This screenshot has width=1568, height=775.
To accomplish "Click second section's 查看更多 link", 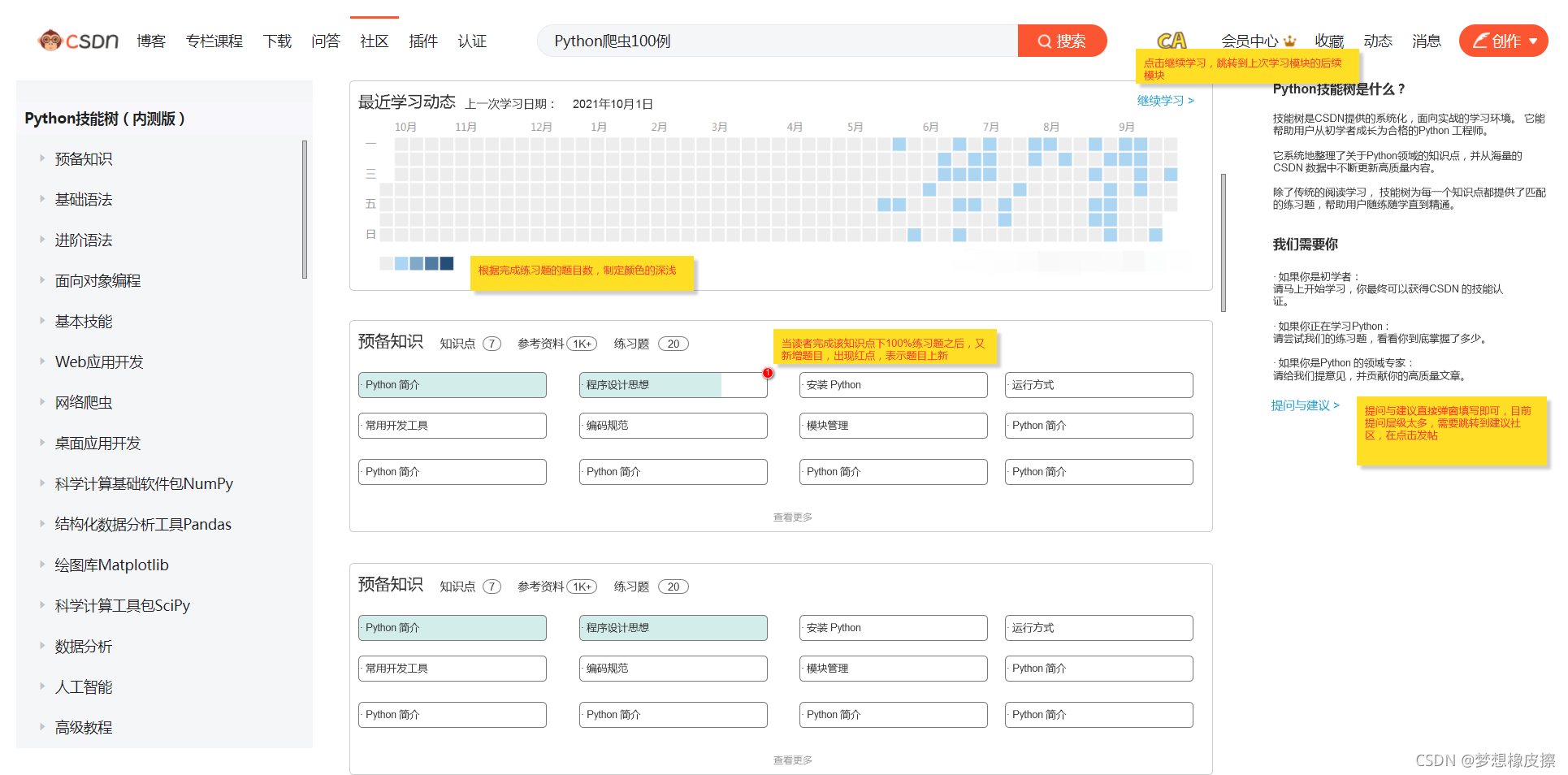I will click(x=793, y=760).
